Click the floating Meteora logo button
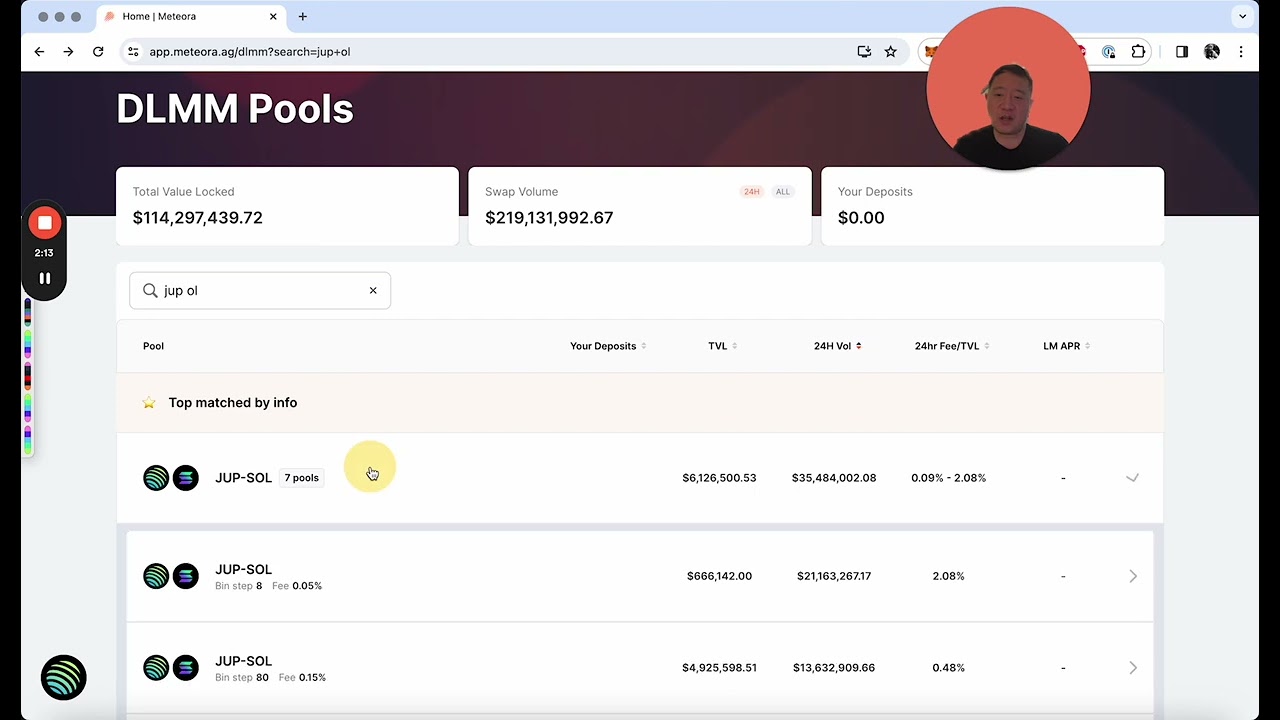1280x720 pixels. (x=64, y=678)
